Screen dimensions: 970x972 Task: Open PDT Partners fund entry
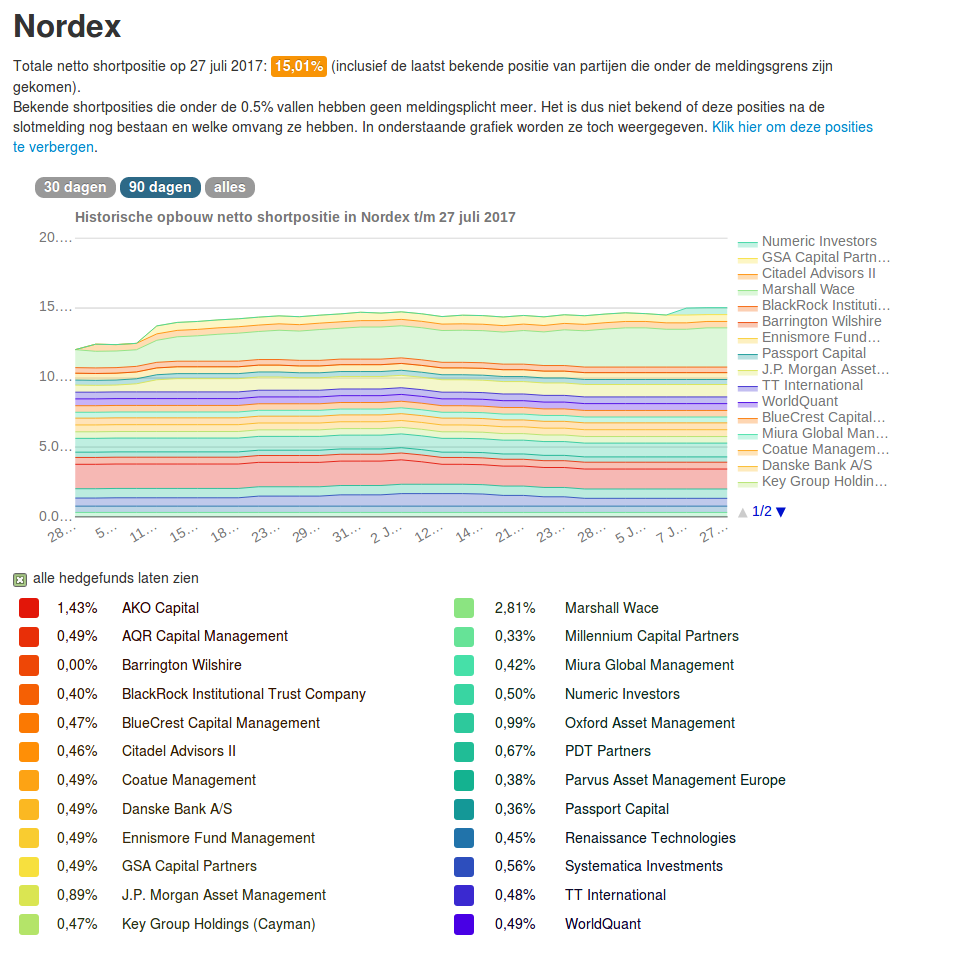607,751
